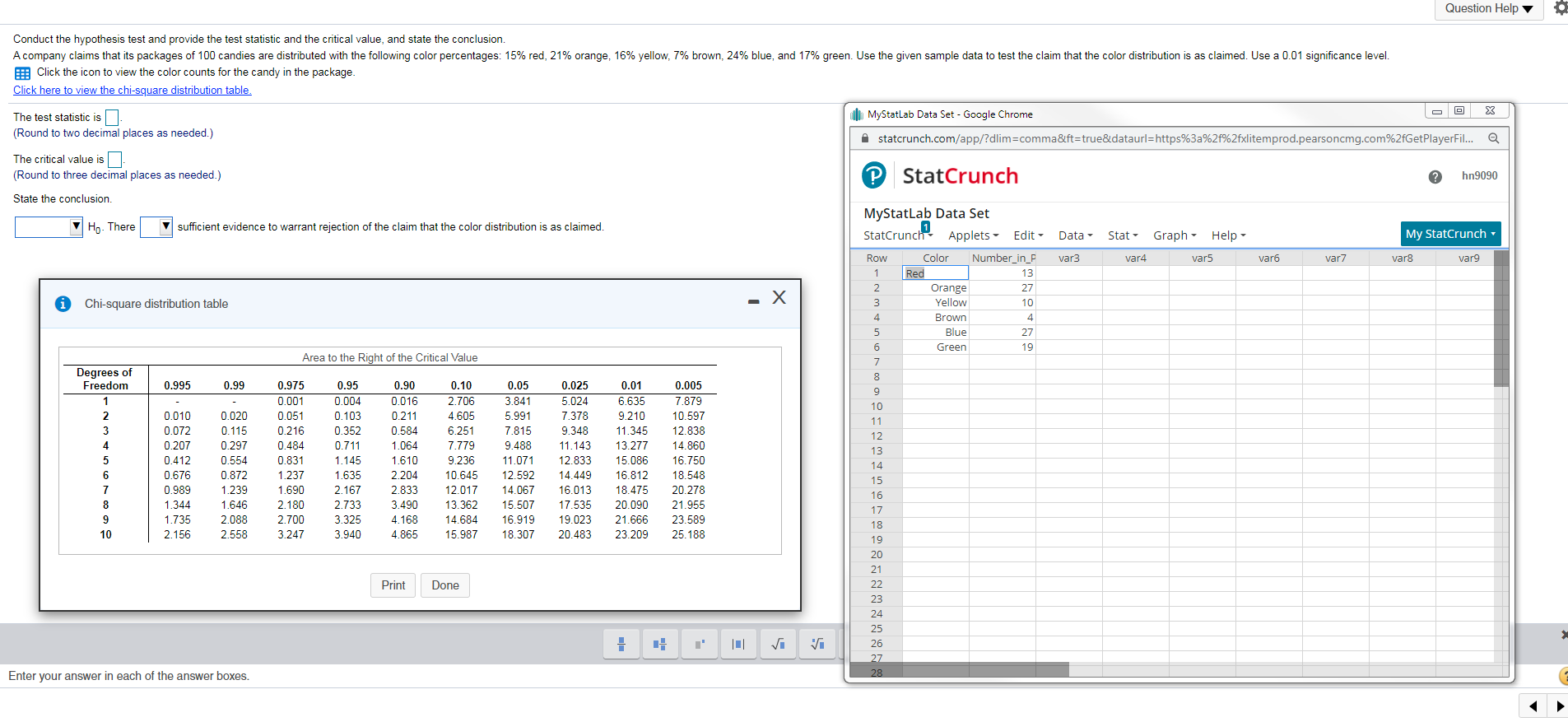Select the var9 column header
This screenshot has height=722, width=1568.
tap(1469, 259)
